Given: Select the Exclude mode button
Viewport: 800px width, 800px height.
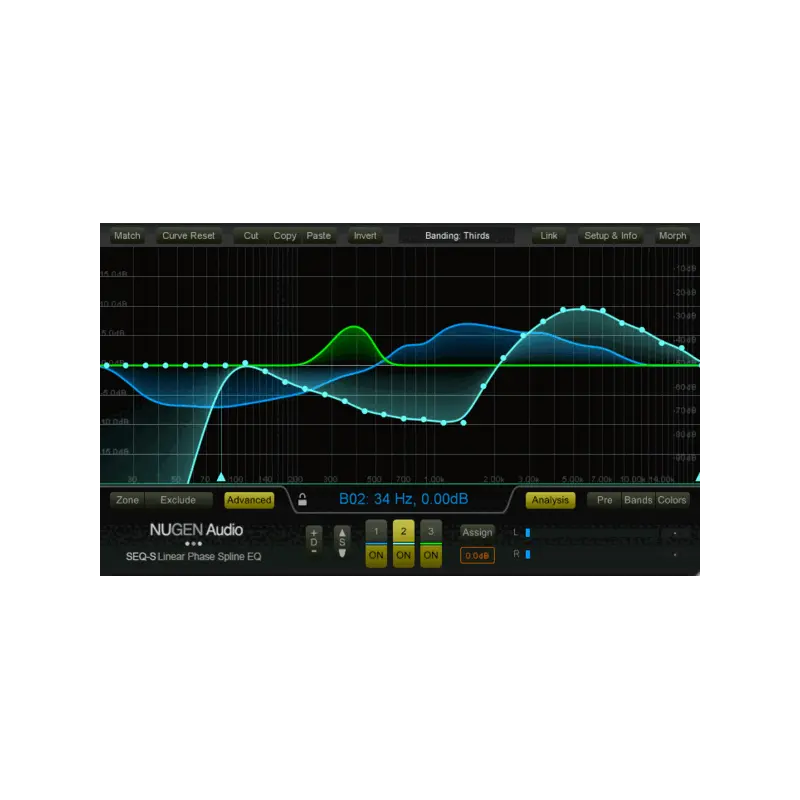Looking at the screenshot, I should pyautogui.click(x=178, y=500).
